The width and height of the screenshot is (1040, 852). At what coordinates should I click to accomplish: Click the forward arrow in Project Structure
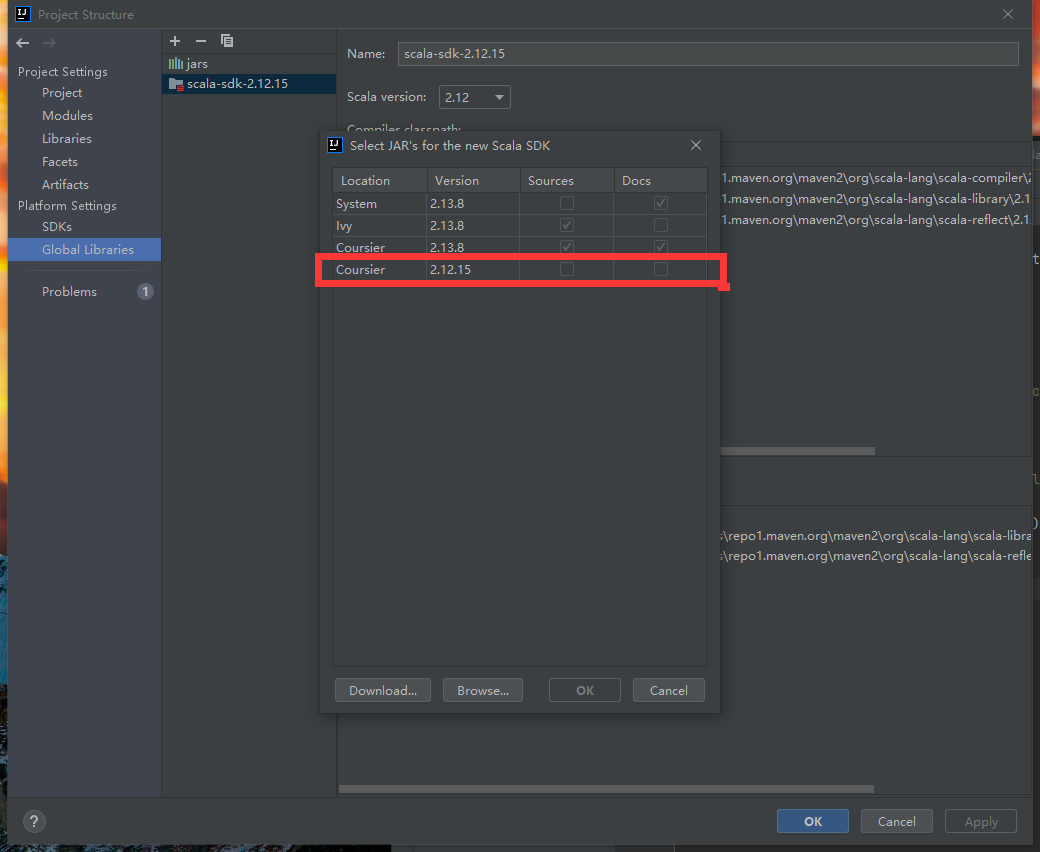coord(49,43)
